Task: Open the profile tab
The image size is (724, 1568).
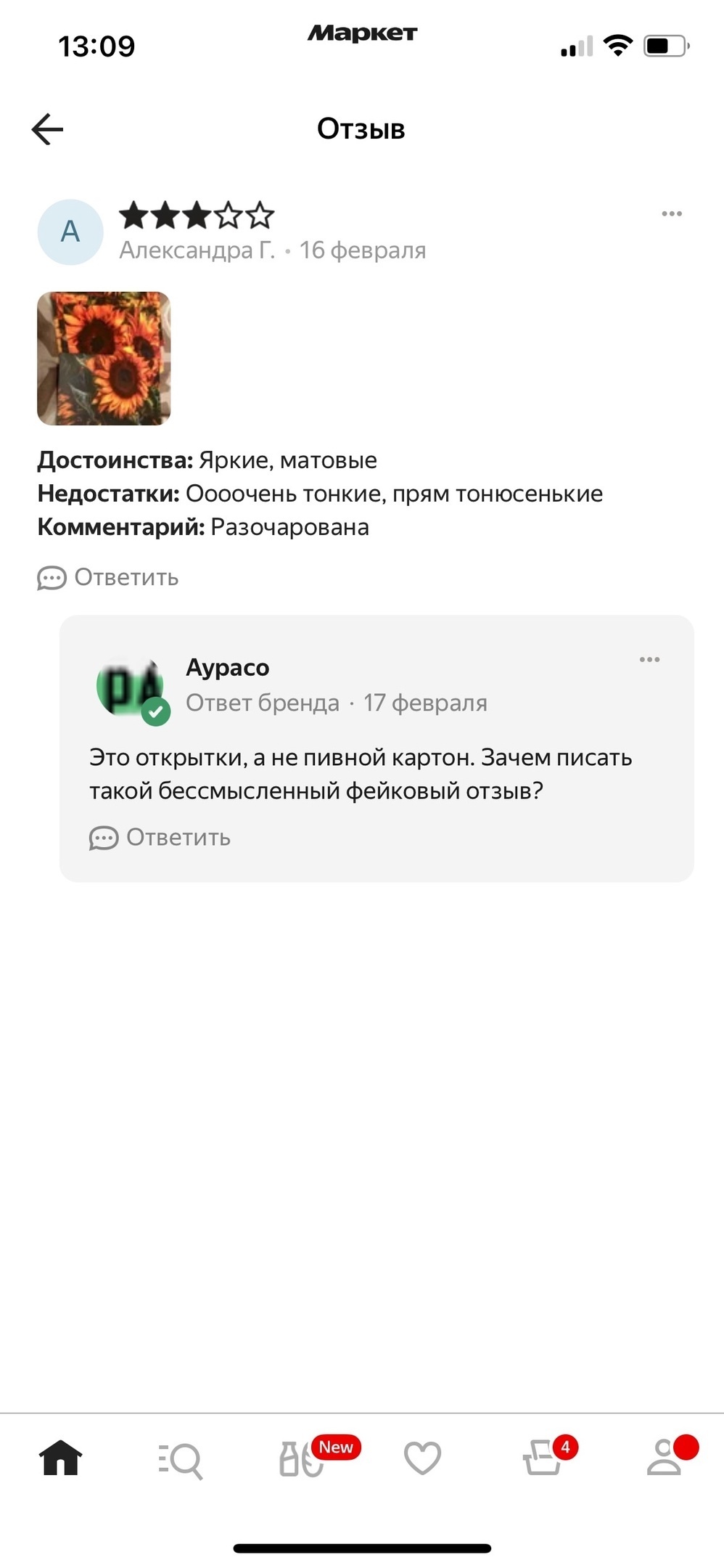Action: 665,1458
